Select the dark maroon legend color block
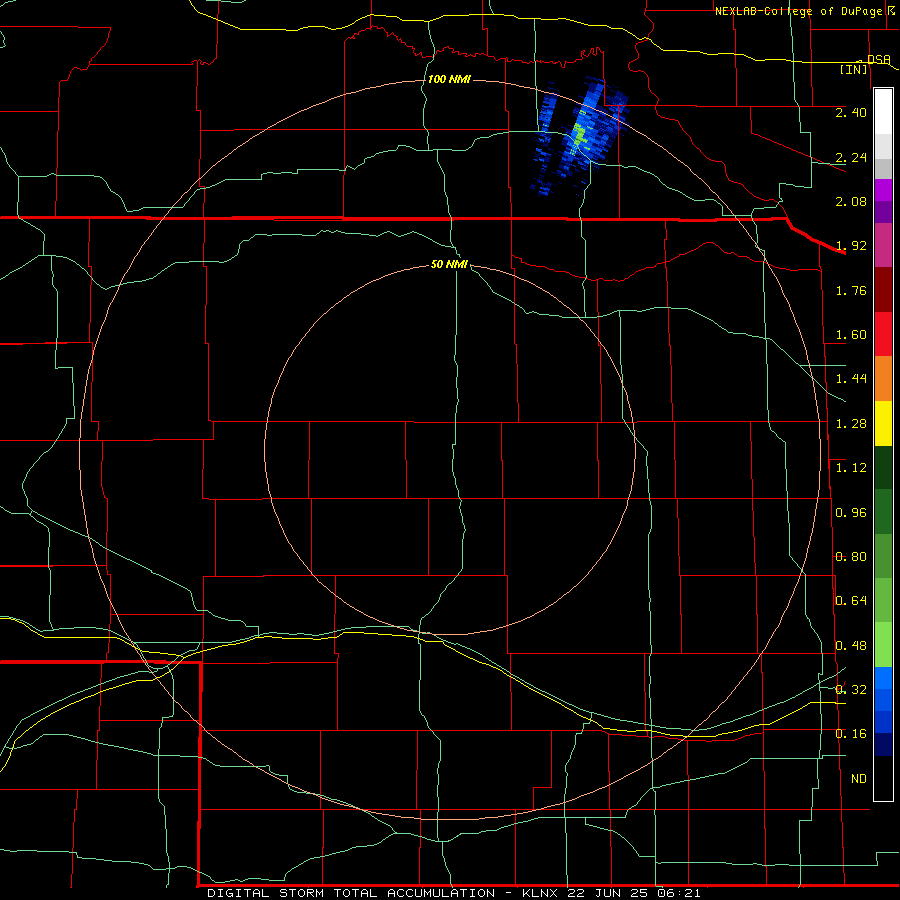Viewport: 900px width, 900px height. (x=883, y=289)
